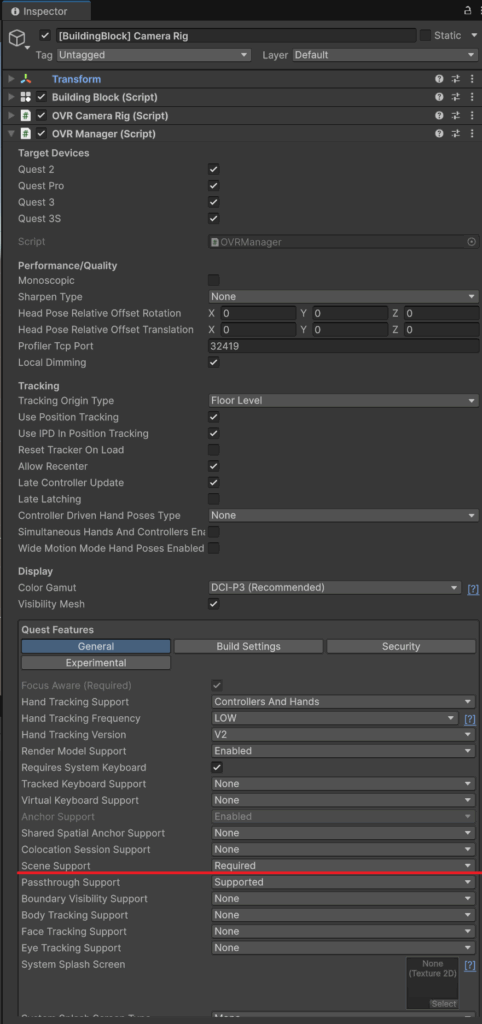
Task: Open Sharpen Type dropdown
Action: click(x=344, y=296)
